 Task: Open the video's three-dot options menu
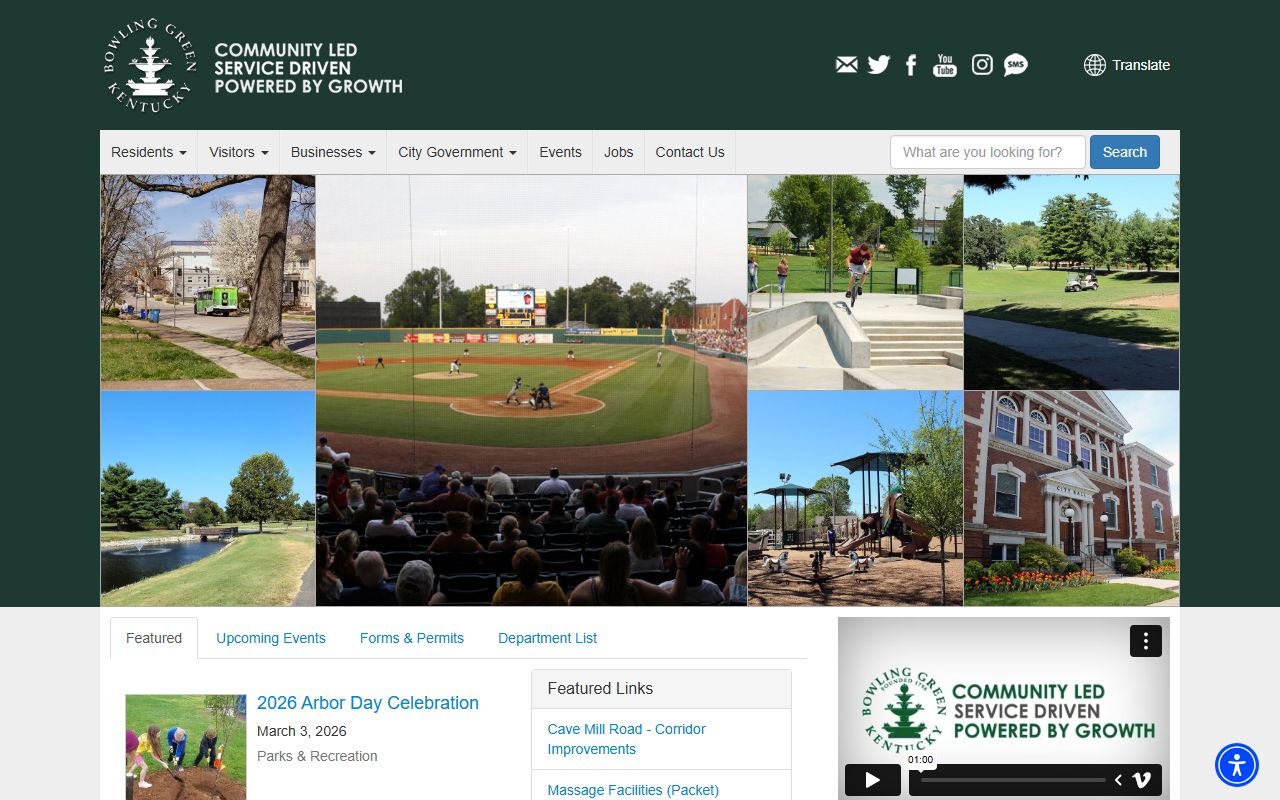click(x=1145, y=641)
